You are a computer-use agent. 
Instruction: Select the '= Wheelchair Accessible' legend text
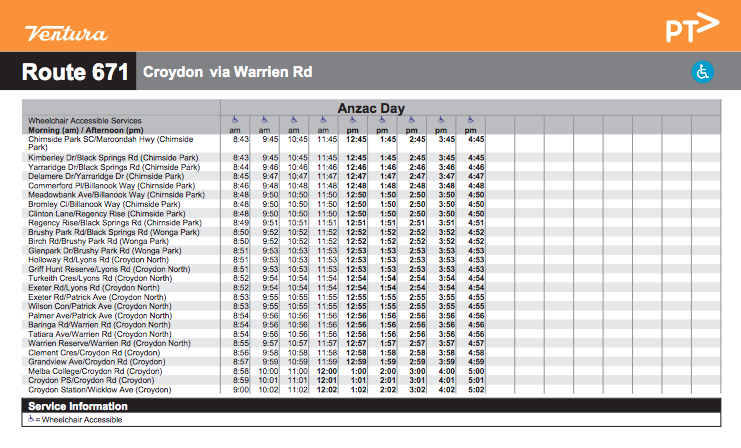pyautogui.click(x=79, y=420)
